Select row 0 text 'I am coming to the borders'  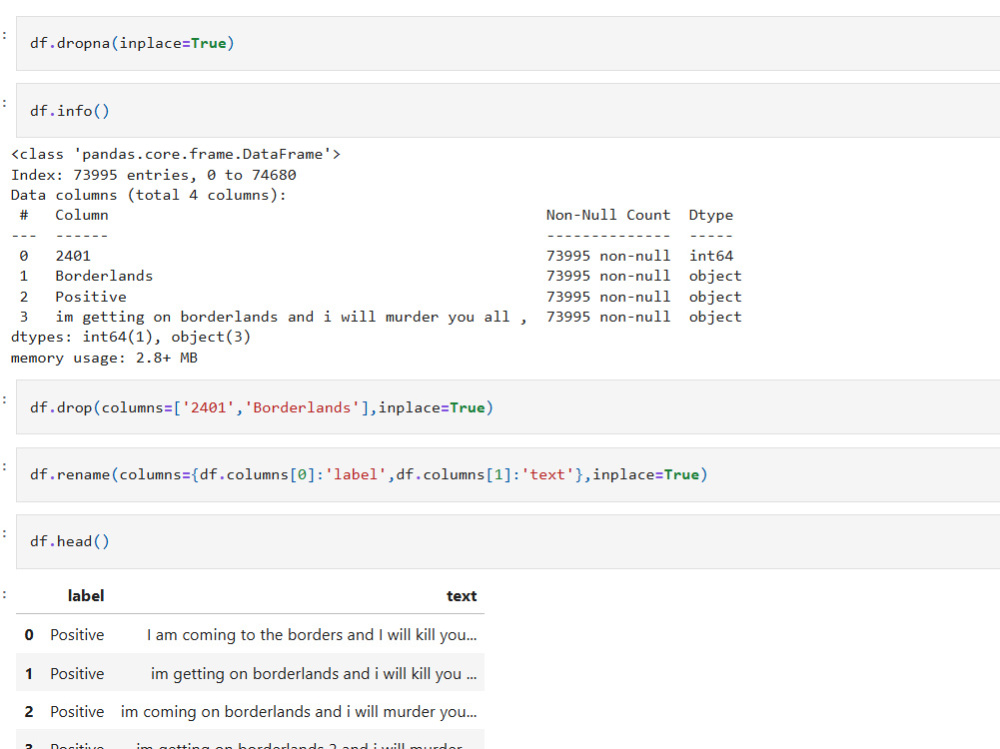[x=311, y=635]
